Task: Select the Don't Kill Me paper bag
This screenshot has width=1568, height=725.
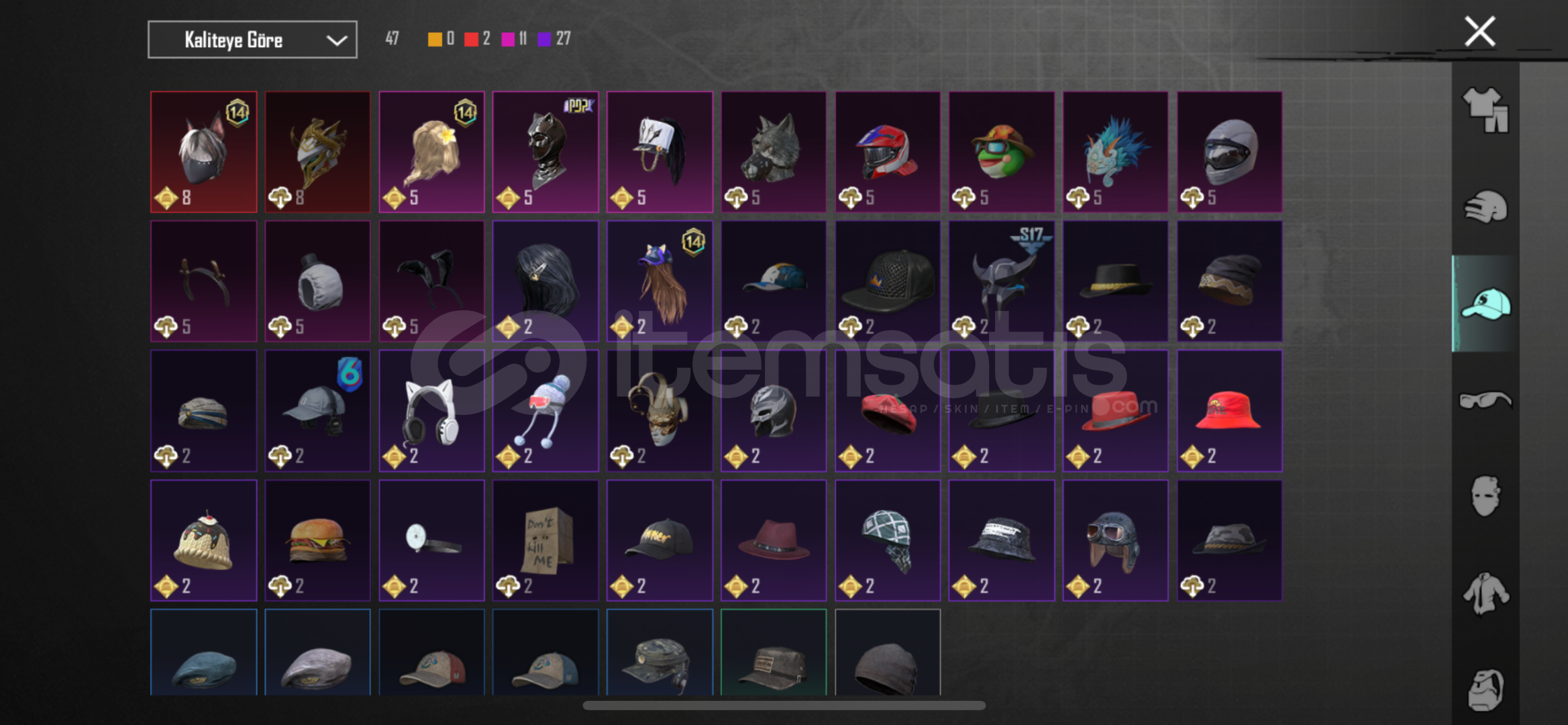Action: point(545,540)
